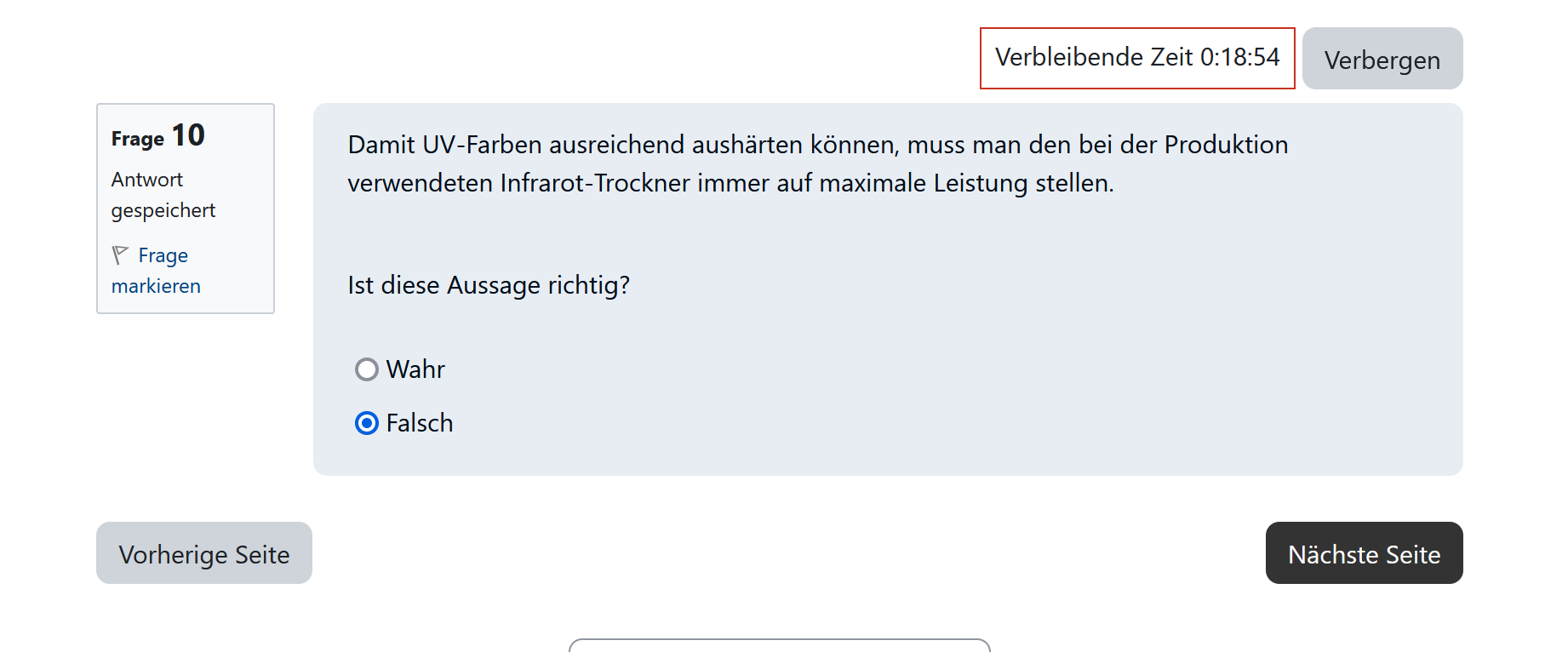Click the partially visible box at page bottom
Viewport: 1568px width, 652px height.
[x=780, y=645]
